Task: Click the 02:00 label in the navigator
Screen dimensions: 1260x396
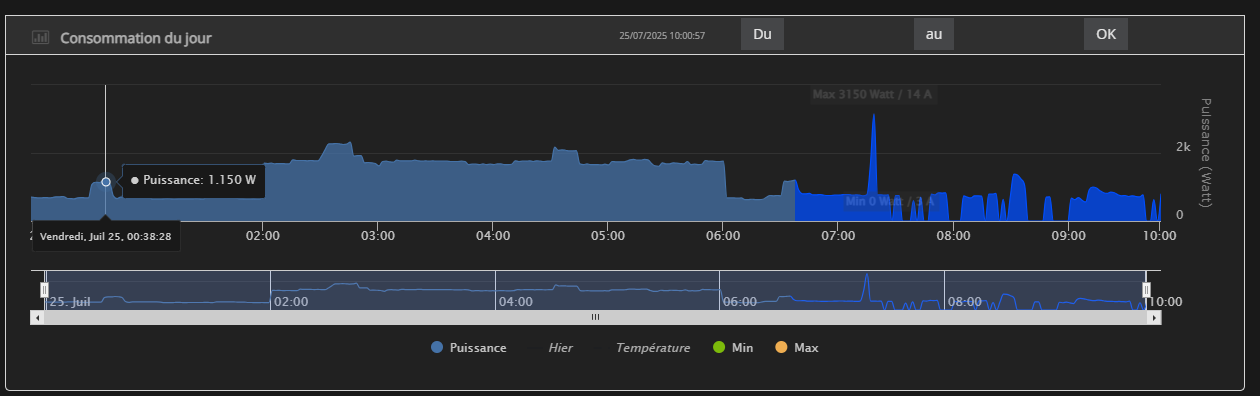Action: click(290, 301)
